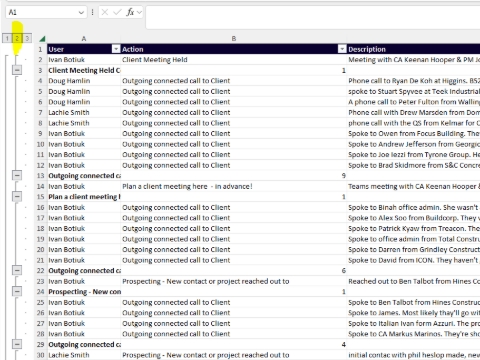480x360 pixels.
Task: Click the Description header cell
Action: point(414,49)
